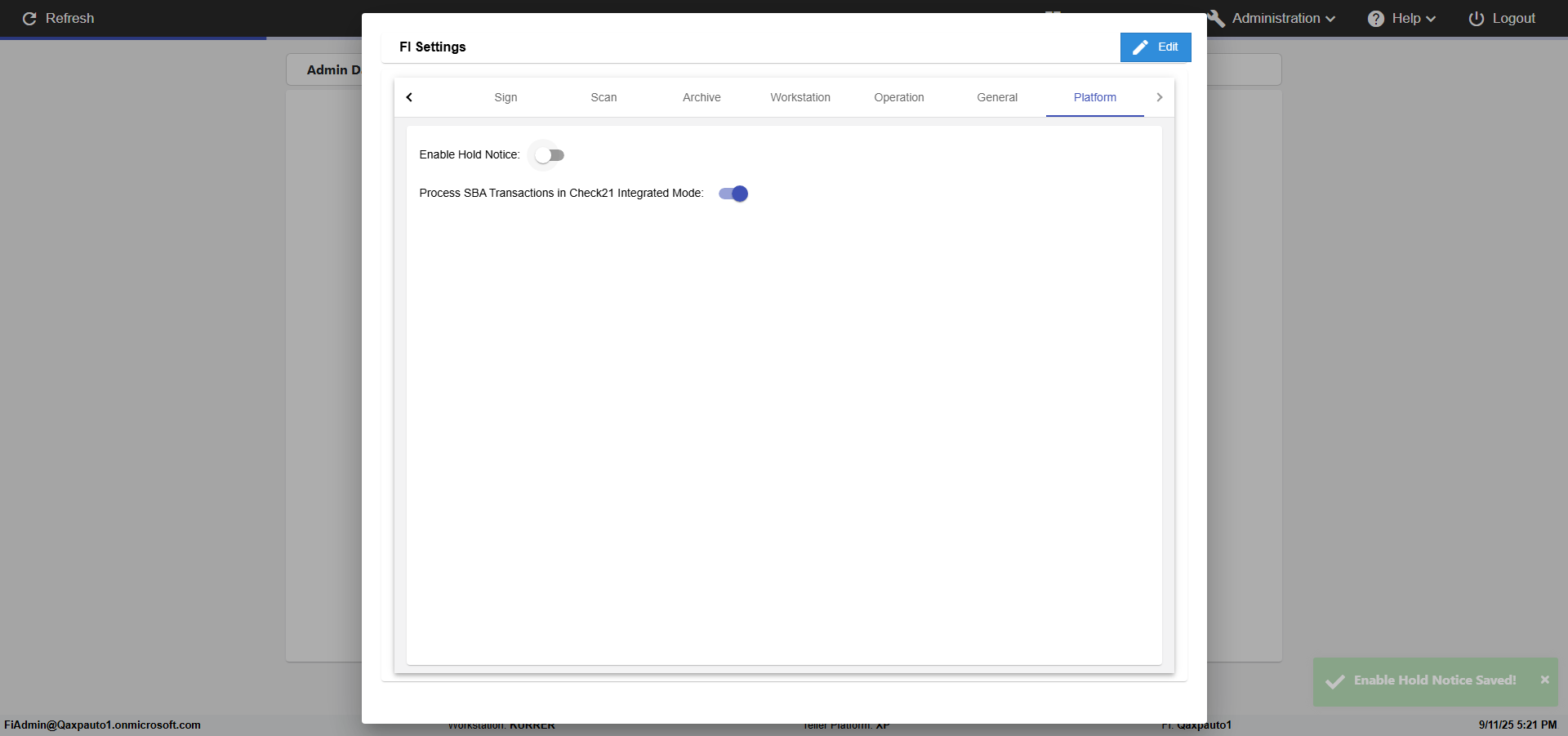Disable Process SBA Transactions in Check21 toggle
This screenshot has height=736, width=1568.
click(733, 194)
